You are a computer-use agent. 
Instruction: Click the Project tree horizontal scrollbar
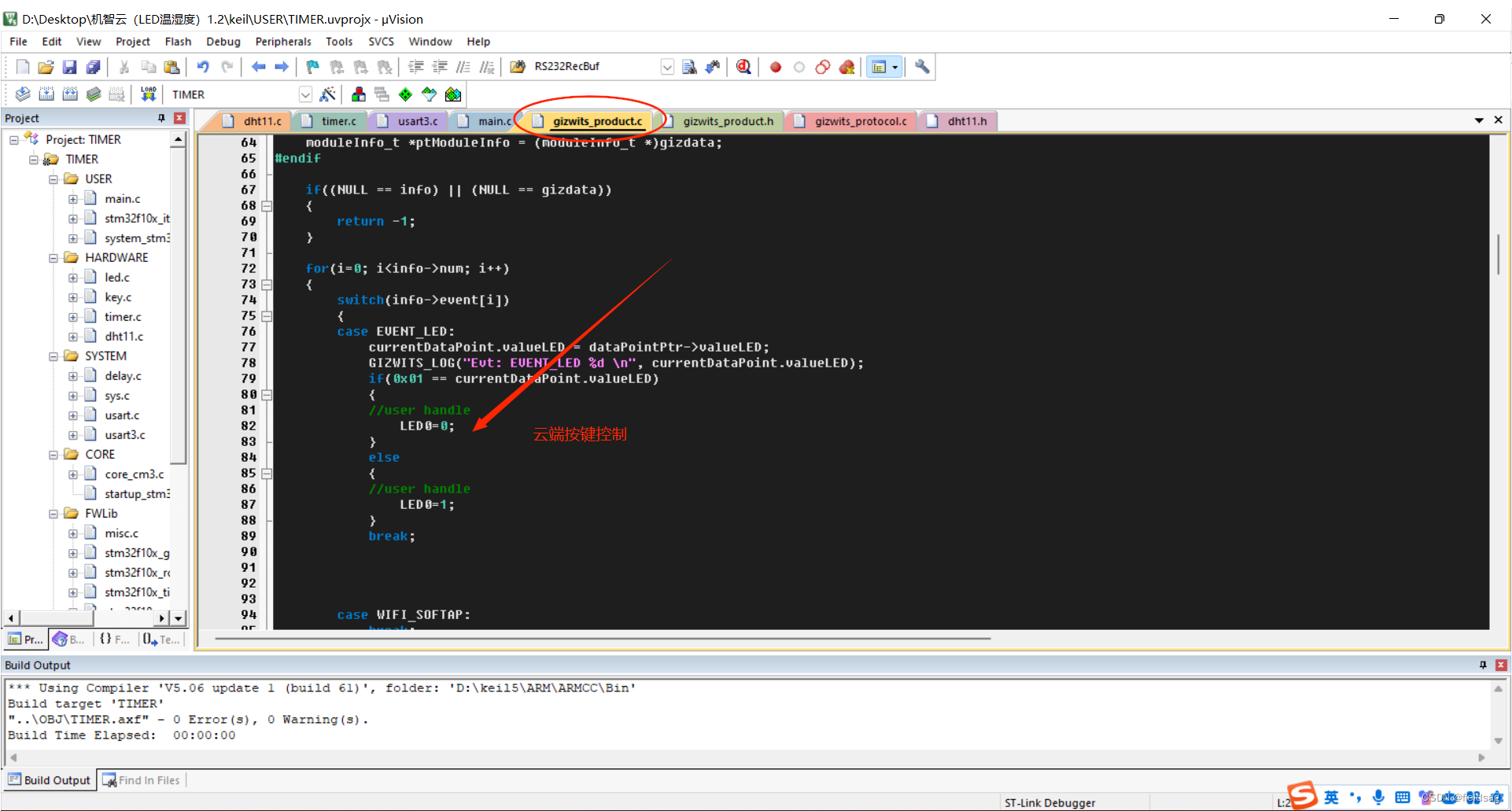[87, 618]
